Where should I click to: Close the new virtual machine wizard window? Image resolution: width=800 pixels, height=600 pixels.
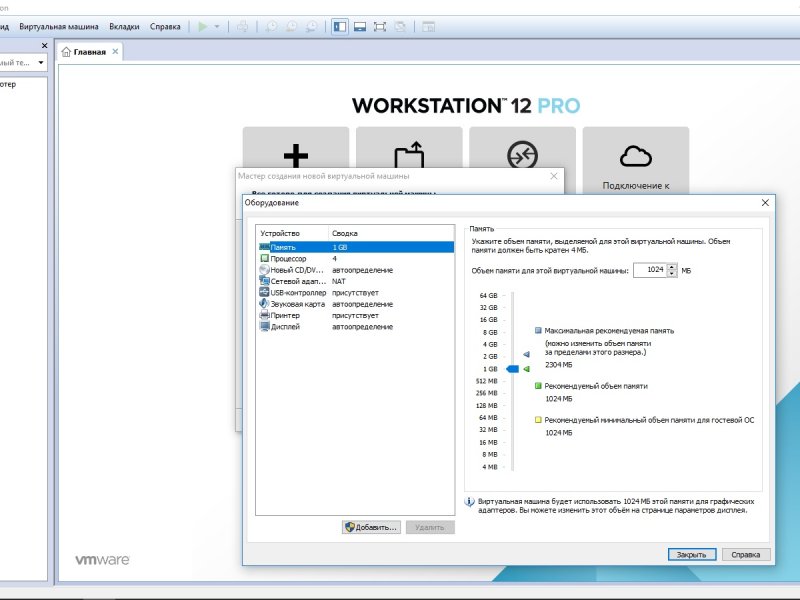click(554, 176)
